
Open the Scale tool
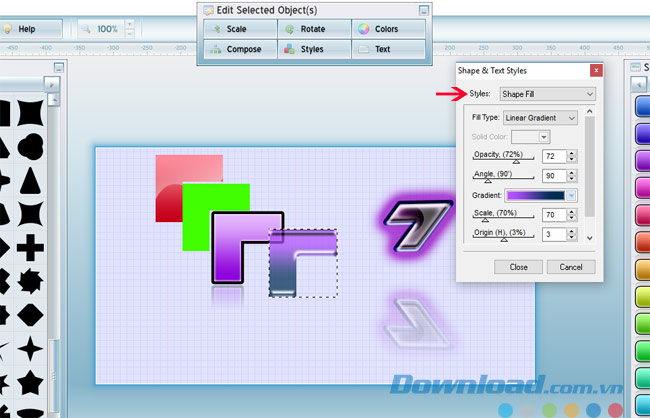(240, 29)
